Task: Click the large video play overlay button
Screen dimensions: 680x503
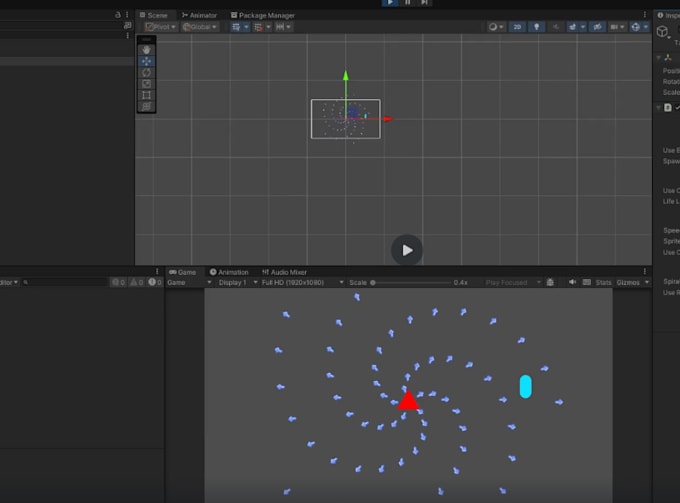Action: pyautogui.click(x=406, y=250)
